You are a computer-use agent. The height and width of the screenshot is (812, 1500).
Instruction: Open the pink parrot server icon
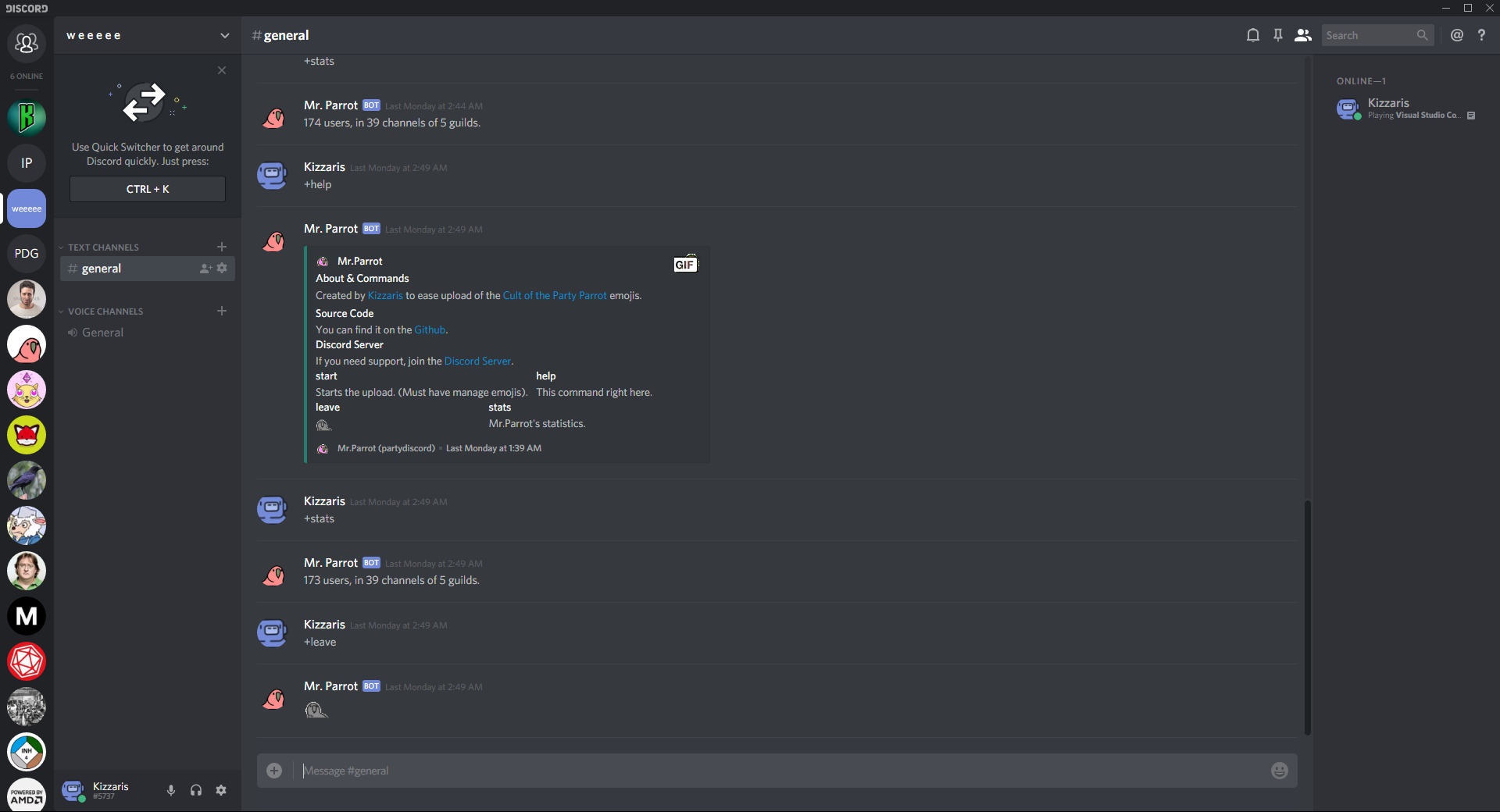[x=27, y=344]
